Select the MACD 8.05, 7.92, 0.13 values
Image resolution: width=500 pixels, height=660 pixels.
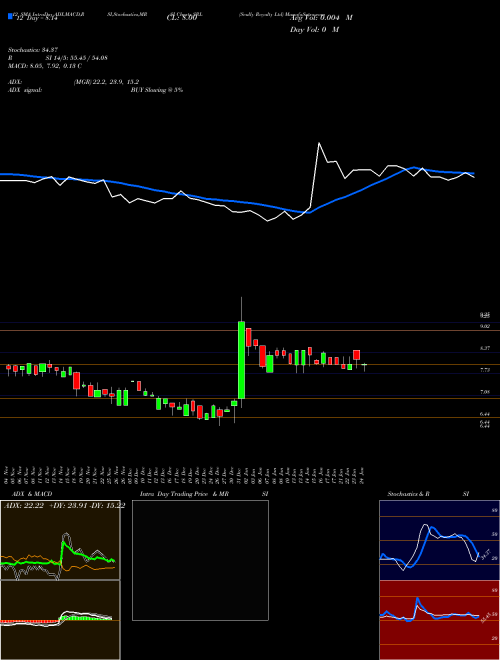(45, 66)
